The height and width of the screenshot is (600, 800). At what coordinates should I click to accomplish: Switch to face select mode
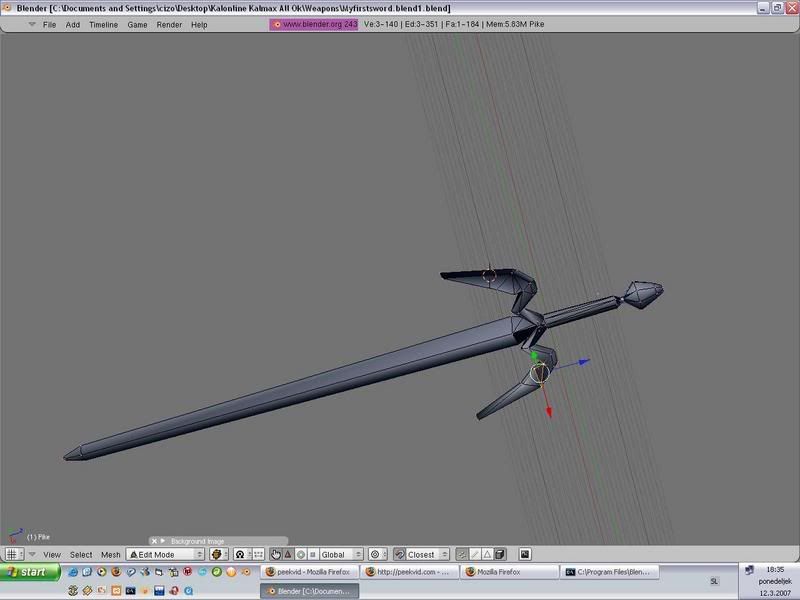coord(487,554)
